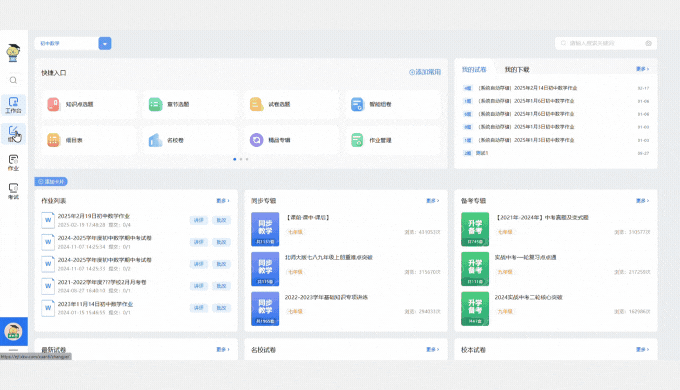Click 添加常用 in quick entry panel
Image resolution: width=680 pixels, height=390 pixels.
[425, 72]
